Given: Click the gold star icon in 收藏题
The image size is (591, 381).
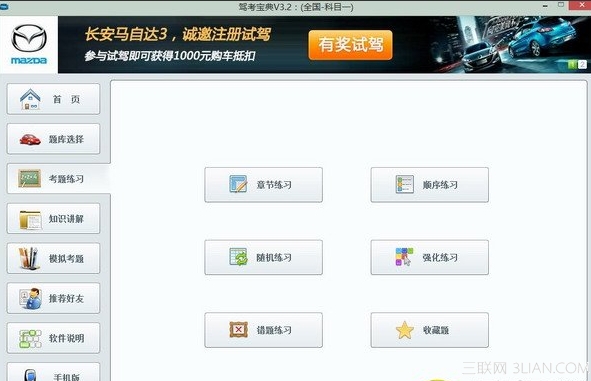Looking at the screenshot, I should click(404, 330).
